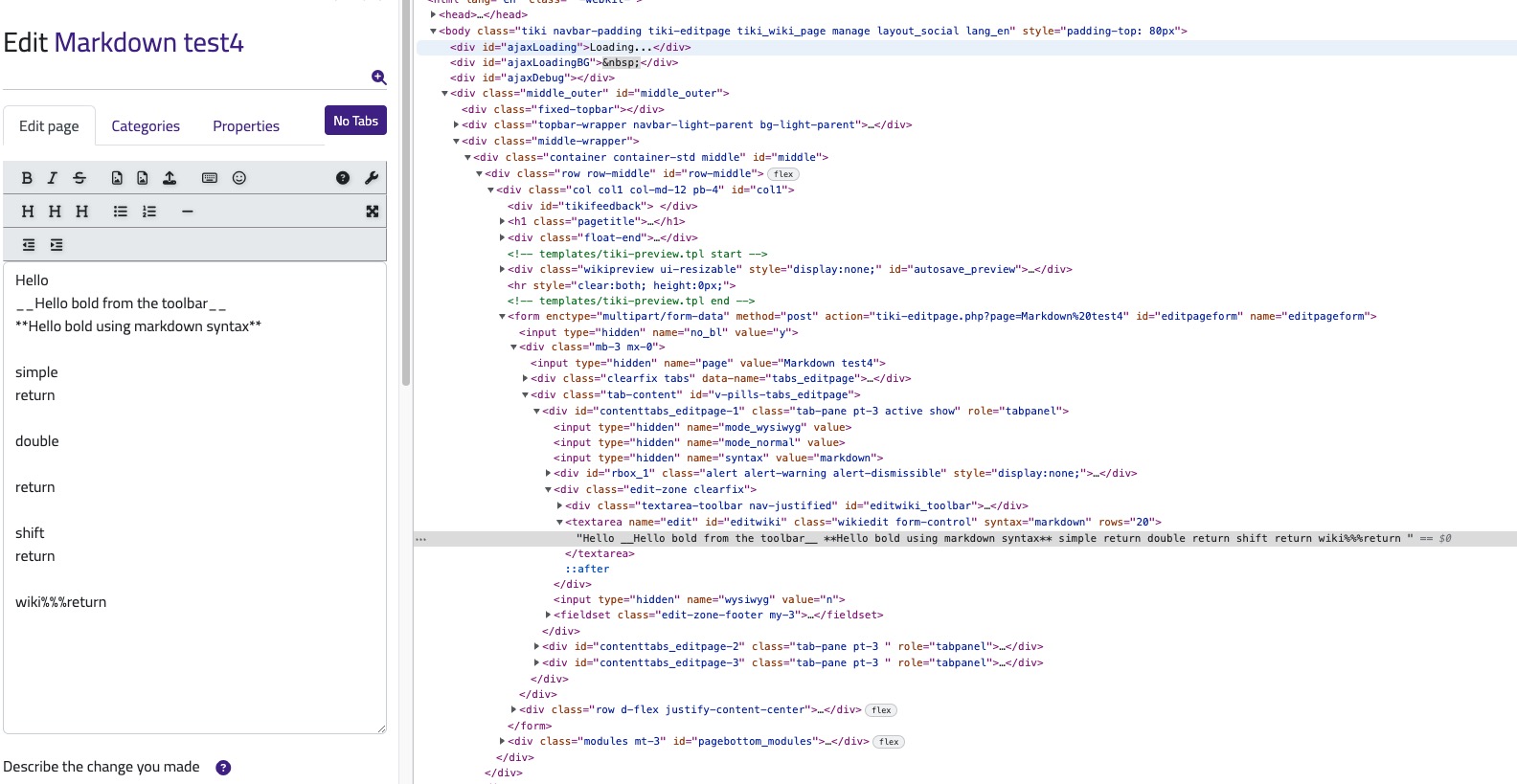Collapse the middle_outer div node
Screen dimensions: 1517x784
(x=444, y=94)
